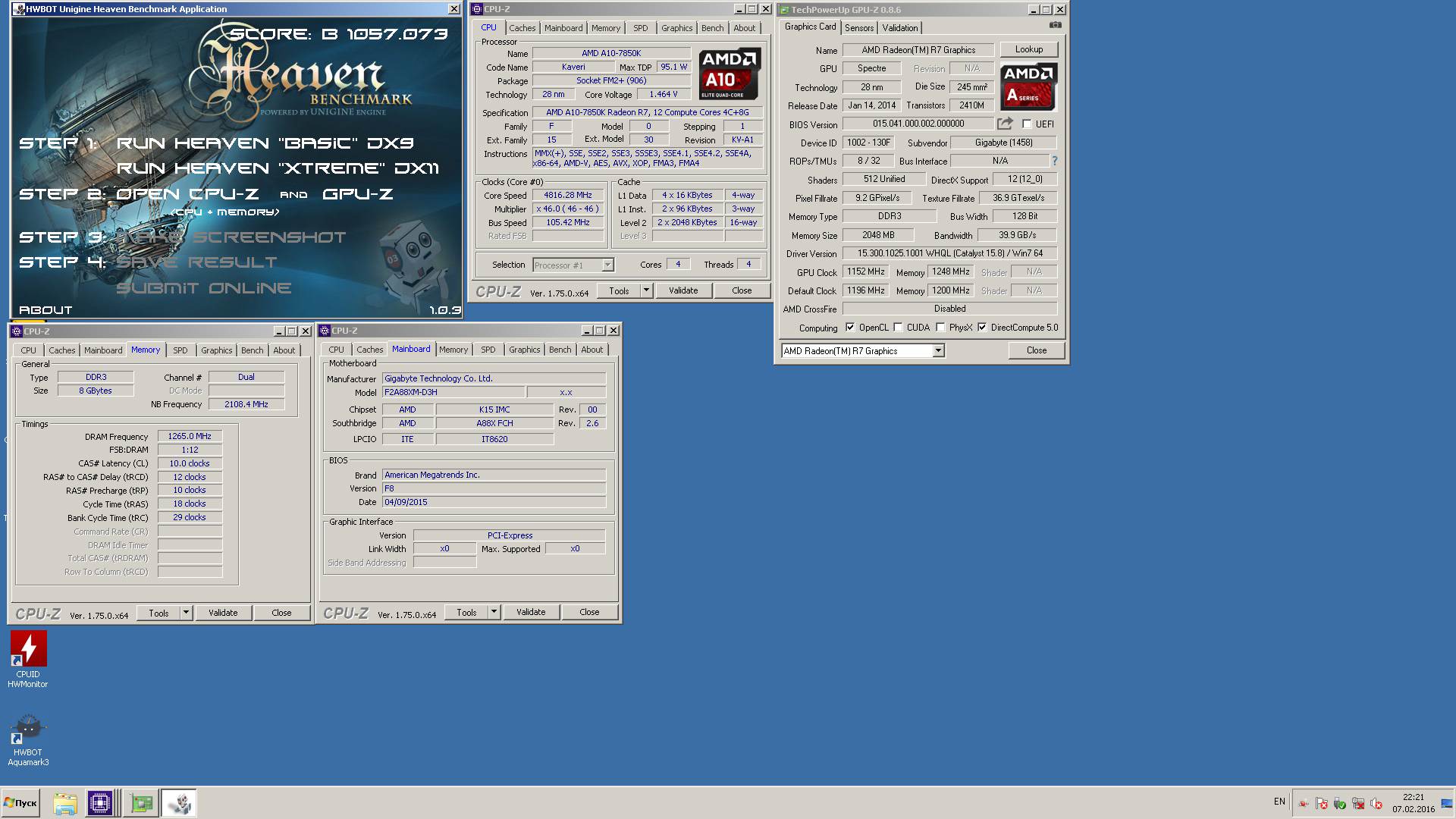The height and width of the screenshot is (819, 1456).
Task: Click the AMD A-Series logo in GPU-Z
Action: 1028,87
